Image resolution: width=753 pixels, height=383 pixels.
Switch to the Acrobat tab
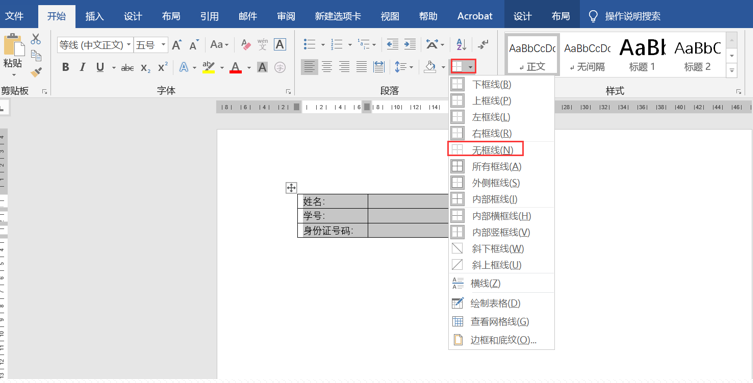coord(474,16)
